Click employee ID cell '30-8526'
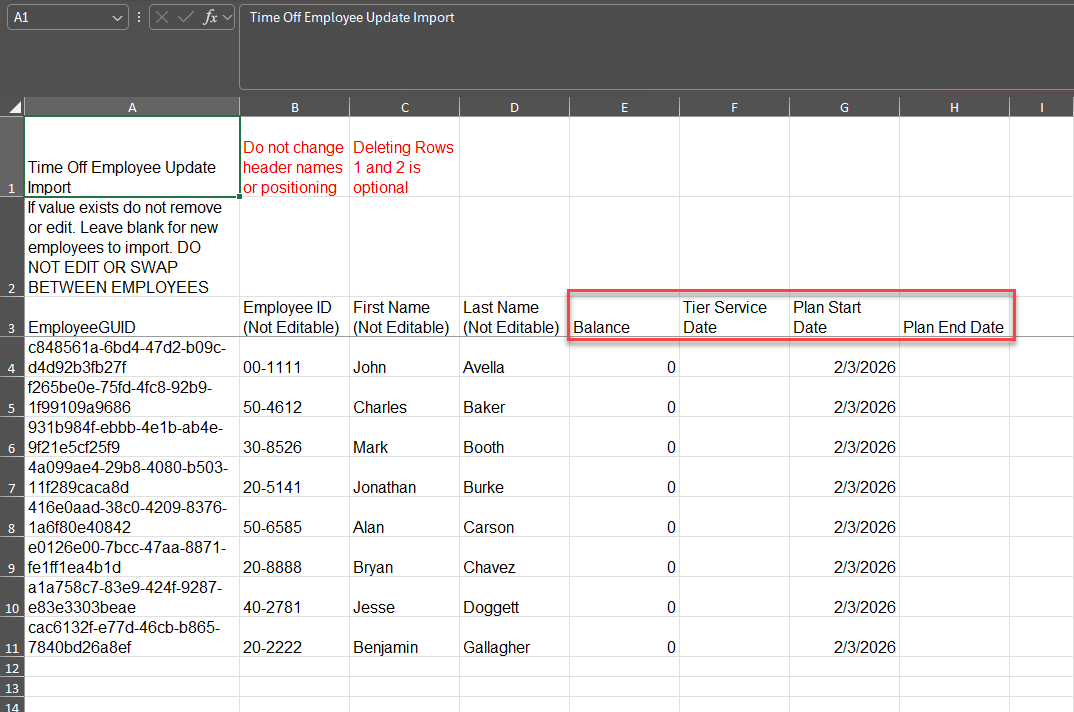 pyautogui.click(x=295, y=437)
